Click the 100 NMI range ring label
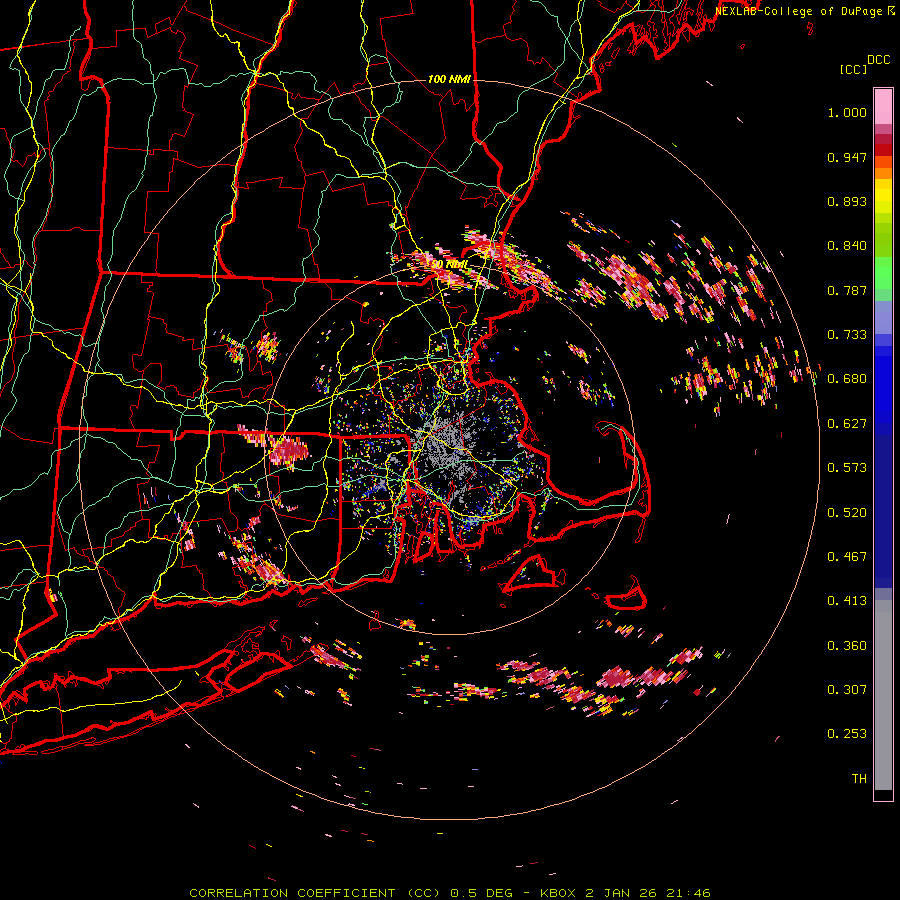The image size is (900, 900). coord(449,79)
